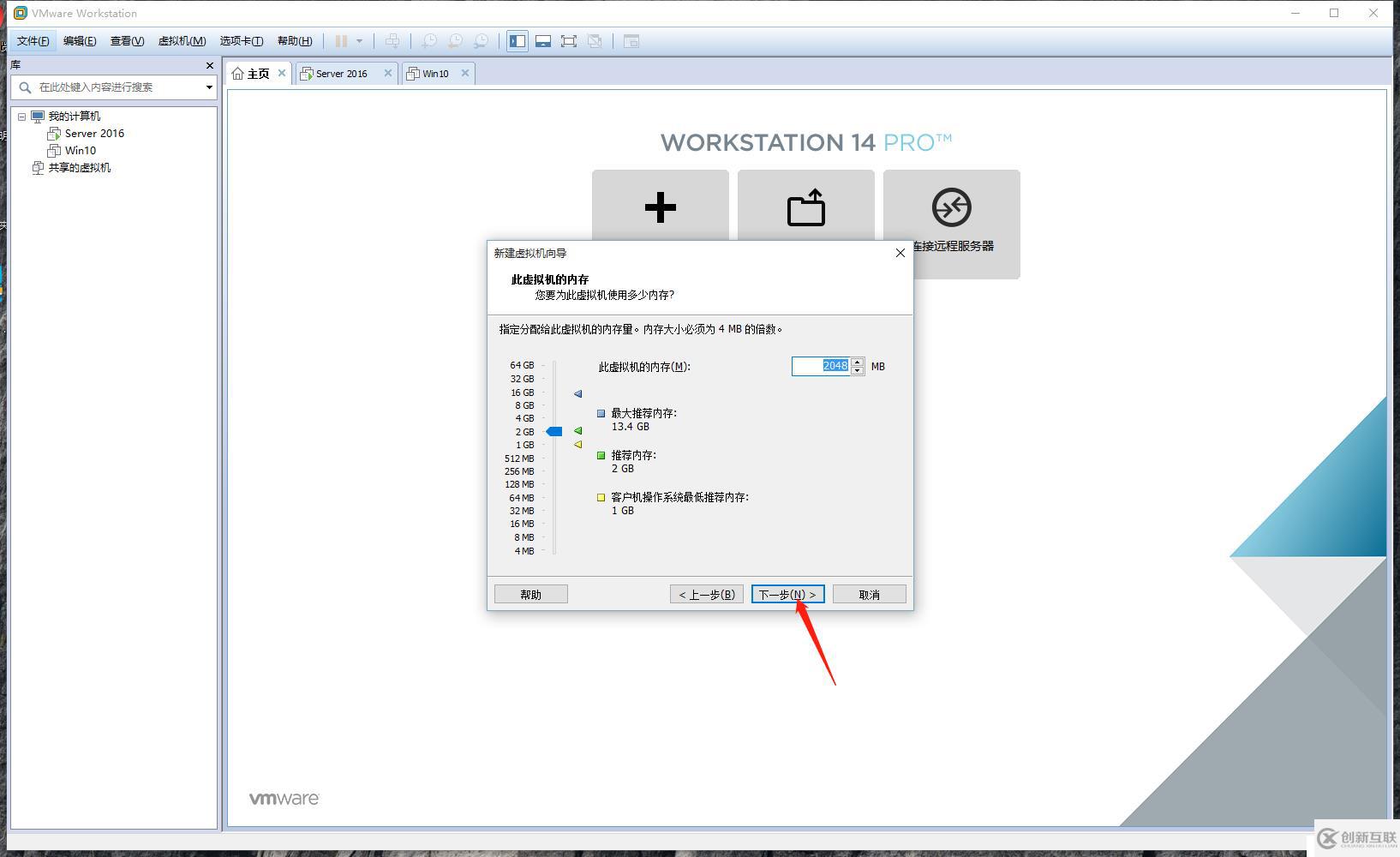Switch to the Win10 tab
Screen dimensions: 1400x857
435,74
